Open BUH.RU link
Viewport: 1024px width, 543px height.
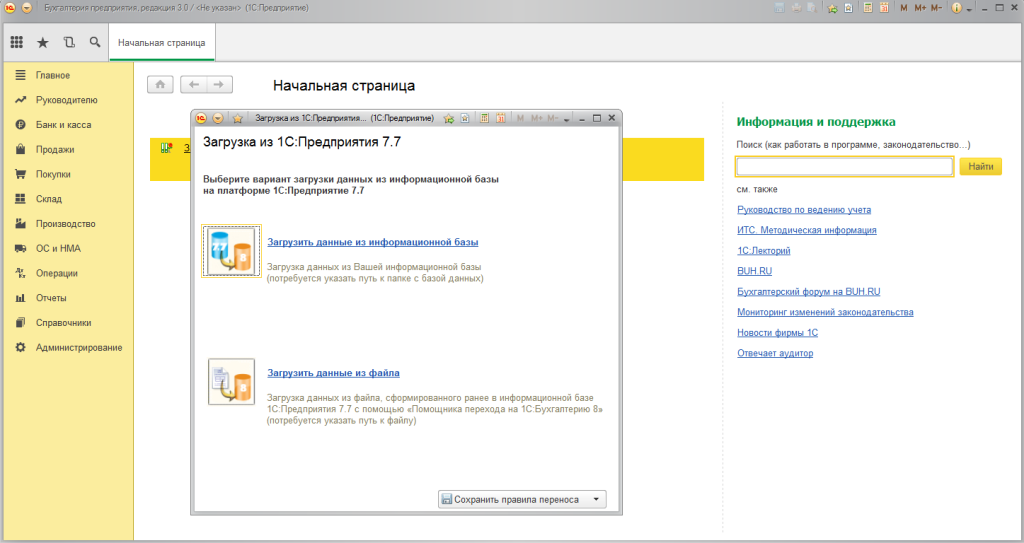[x=754, y=271]
